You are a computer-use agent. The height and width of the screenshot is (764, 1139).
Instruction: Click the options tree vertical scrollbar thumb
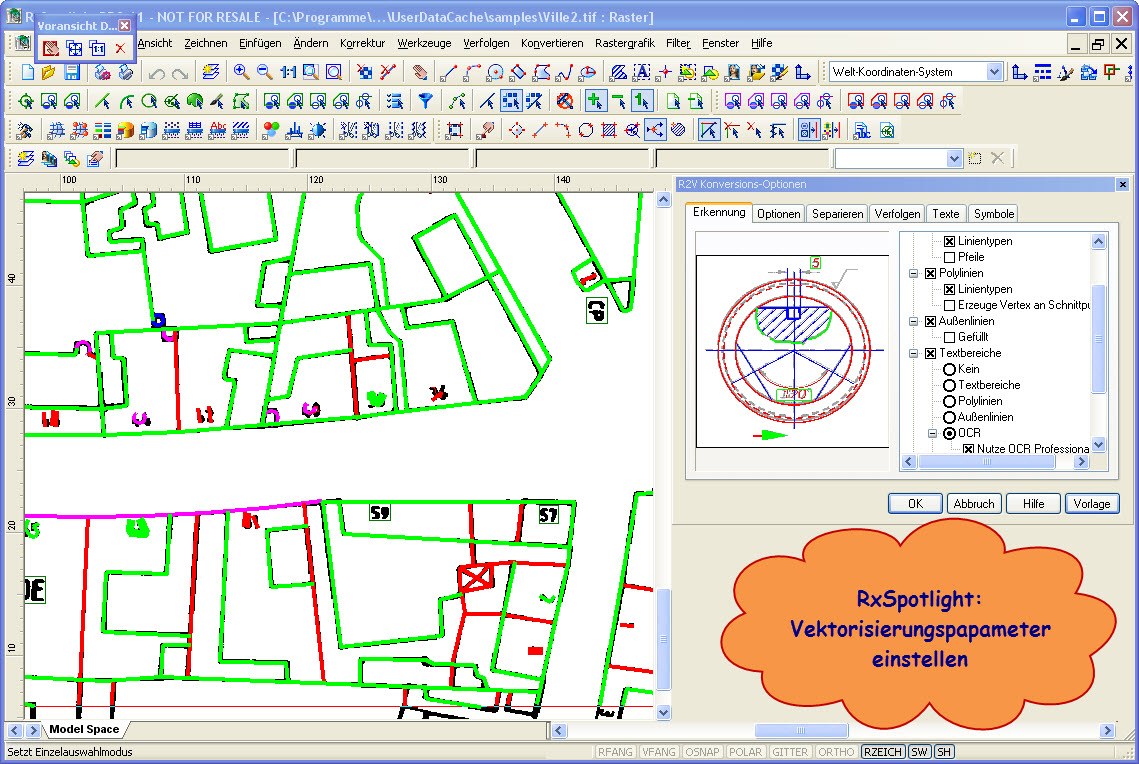pos(1099,340)
